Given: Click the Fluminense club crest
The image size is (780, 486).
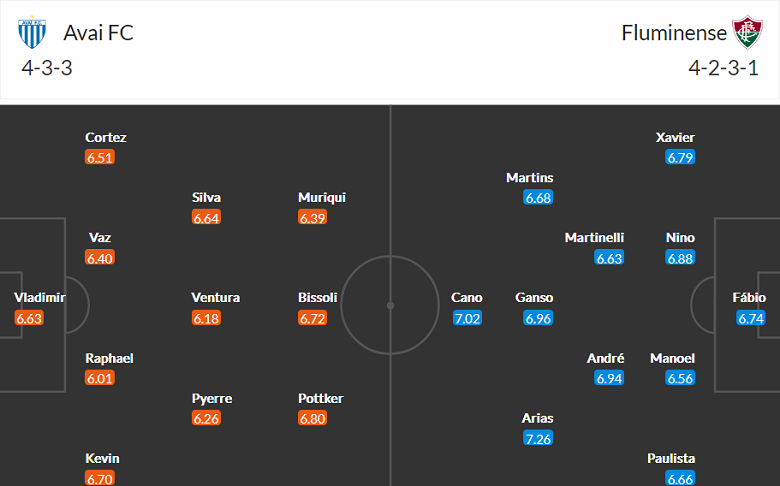Looking at the screenshot, I should coord(746,33).
